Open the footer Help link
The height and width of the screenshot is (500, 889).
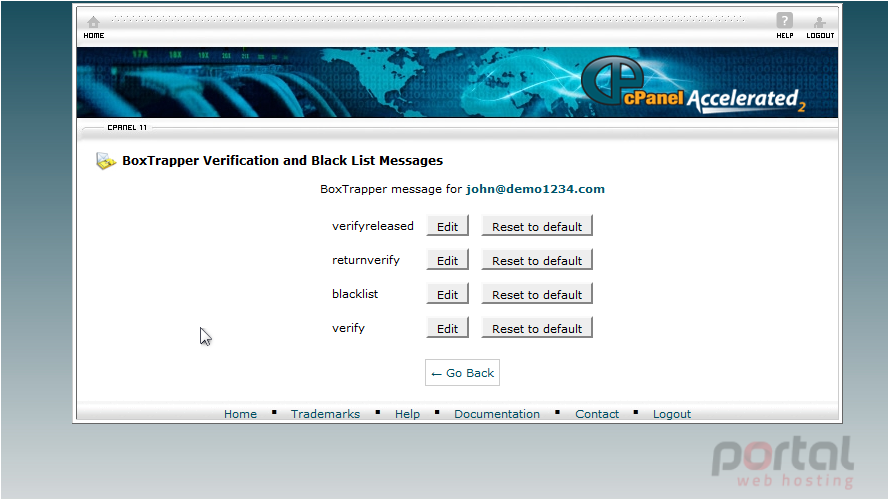click(x=407, y=414)
